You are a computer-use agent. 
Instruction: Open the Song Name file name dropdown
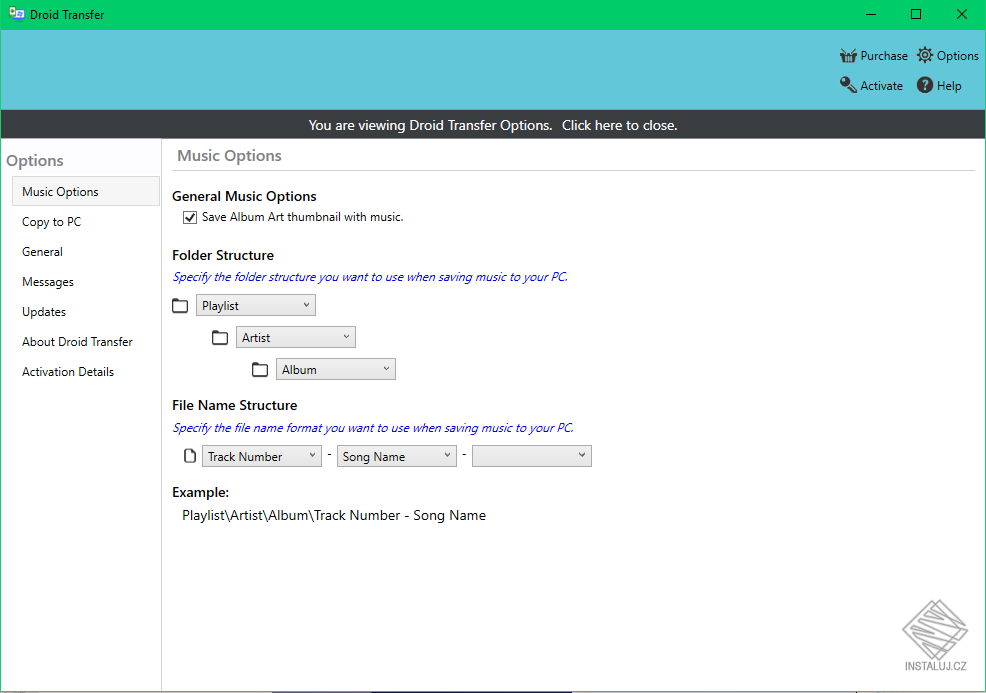(397, 457)
